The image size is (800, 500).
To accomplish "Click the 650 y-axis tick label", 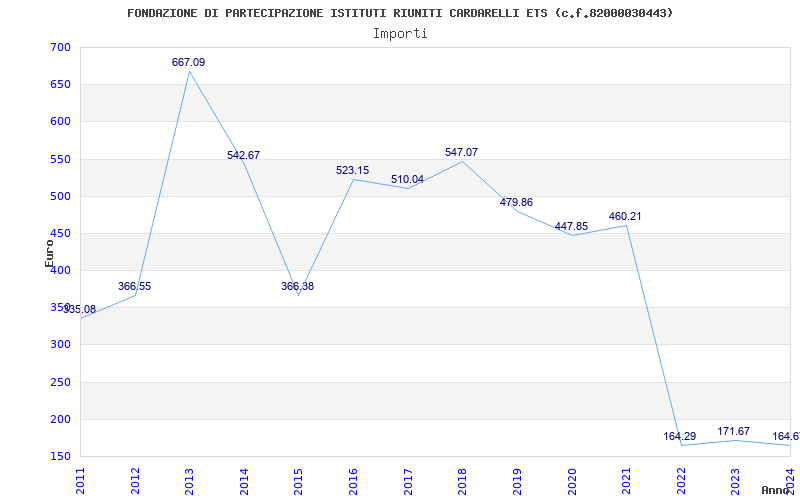I will click(60, 85).
